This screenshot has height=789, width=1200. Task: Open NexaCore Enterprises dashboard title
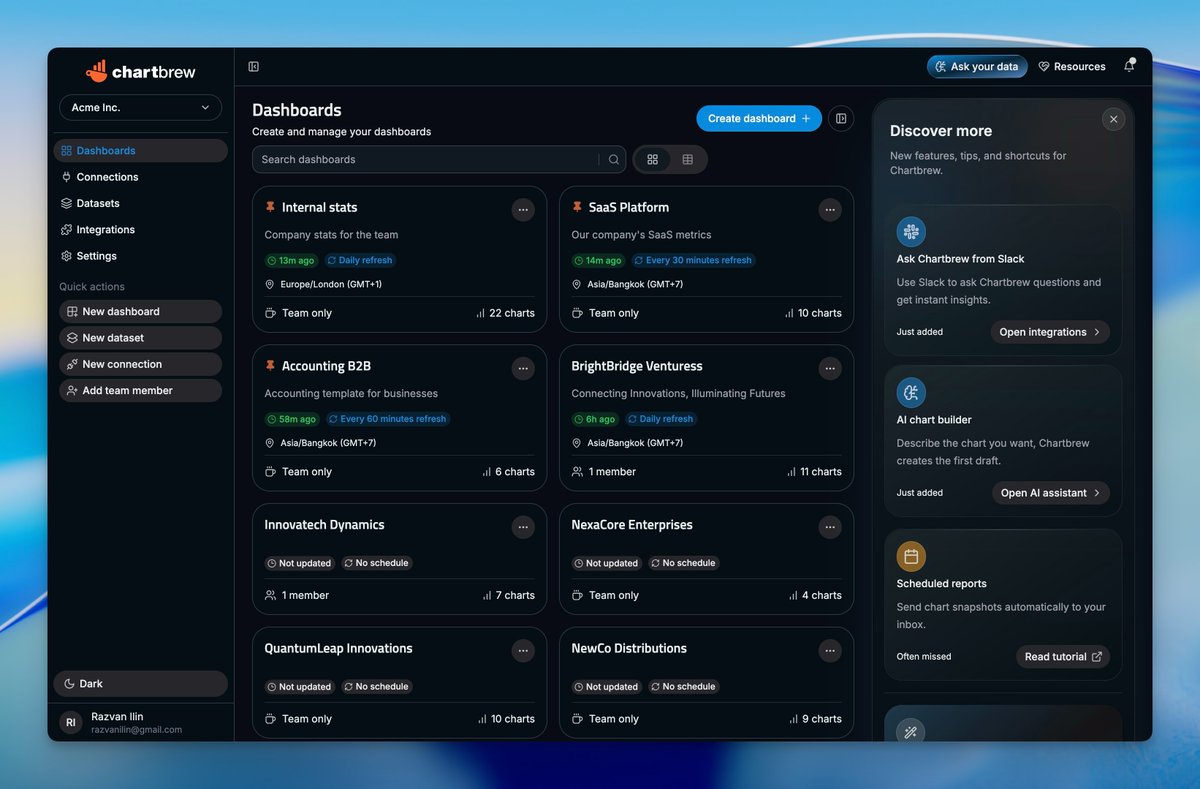point(632,525)
